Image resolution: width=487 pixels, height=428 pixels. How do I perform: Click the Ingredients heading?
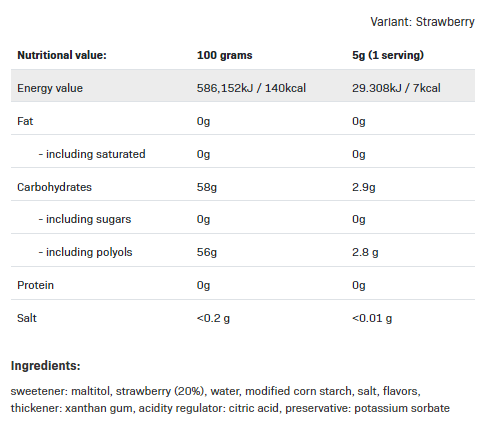tap(46, 366)
